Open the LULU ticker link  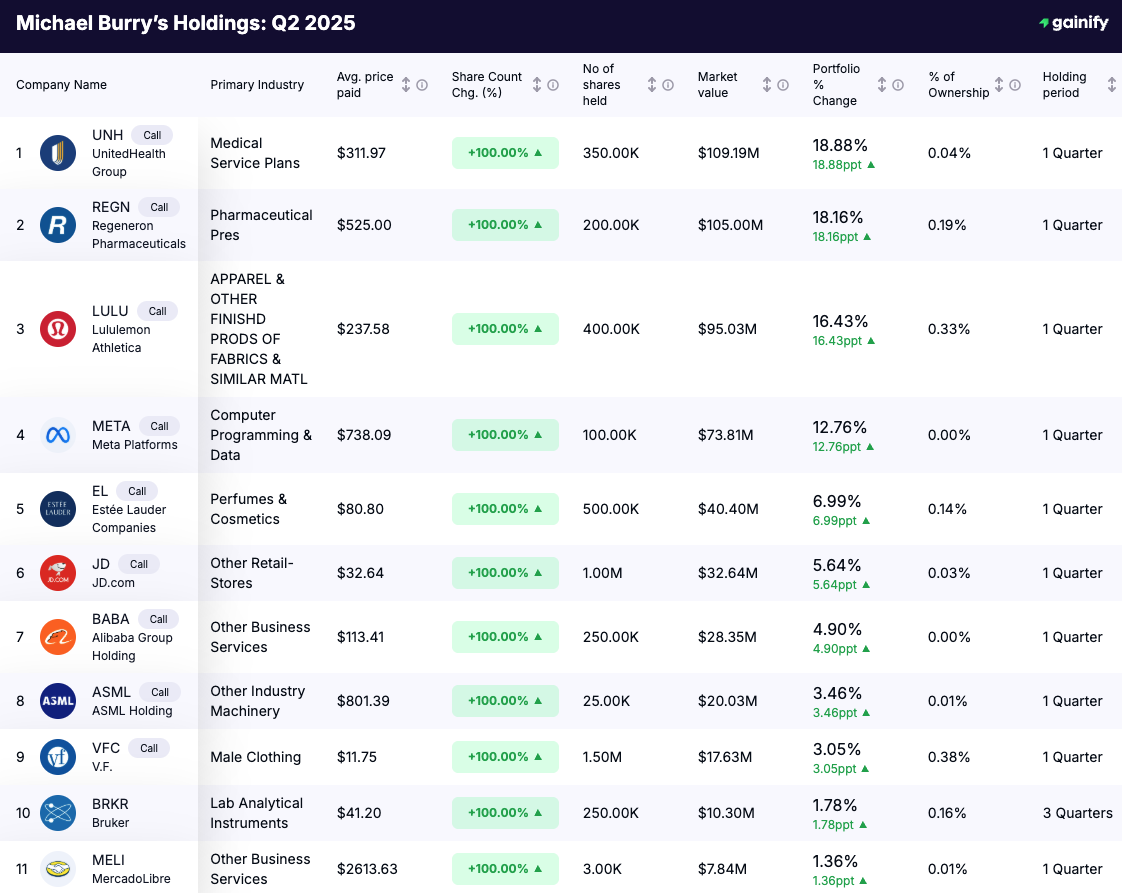[110, 311]
